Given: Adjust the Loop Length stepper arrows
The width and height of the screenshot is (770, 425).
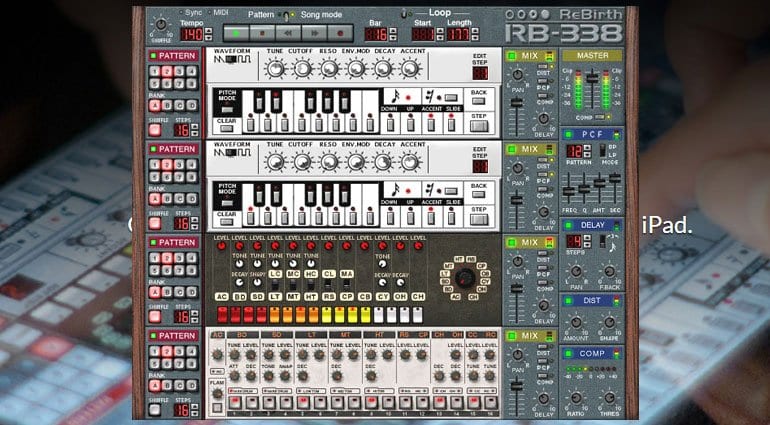Looking at the screenshot, I should pyautogui.click(x=475, y=34).
